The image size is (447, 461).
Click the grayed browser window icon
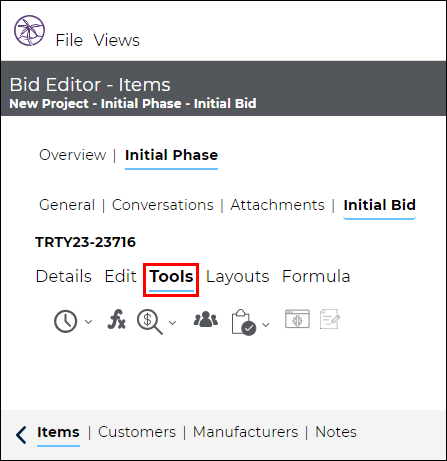point(297,319)
